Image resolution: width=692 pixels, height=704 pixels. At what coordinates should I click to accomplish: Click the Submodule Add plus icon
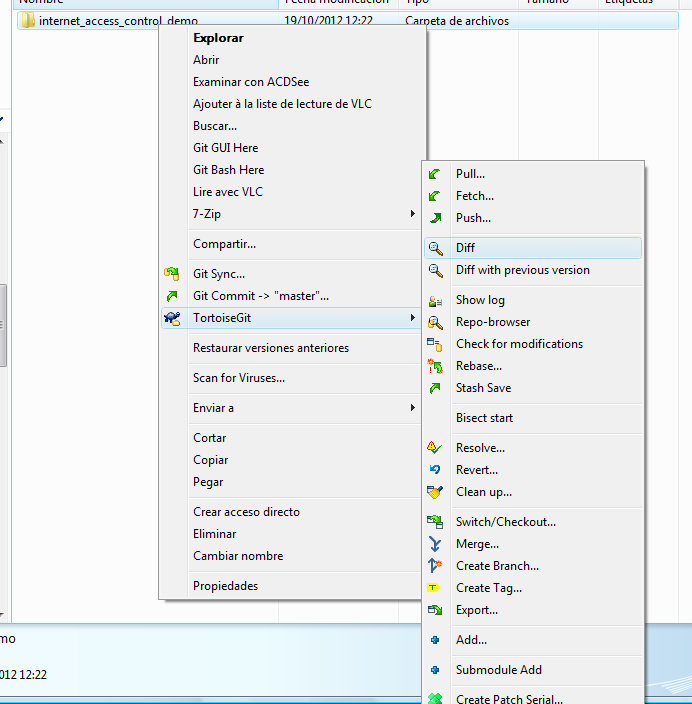[435, 670]
